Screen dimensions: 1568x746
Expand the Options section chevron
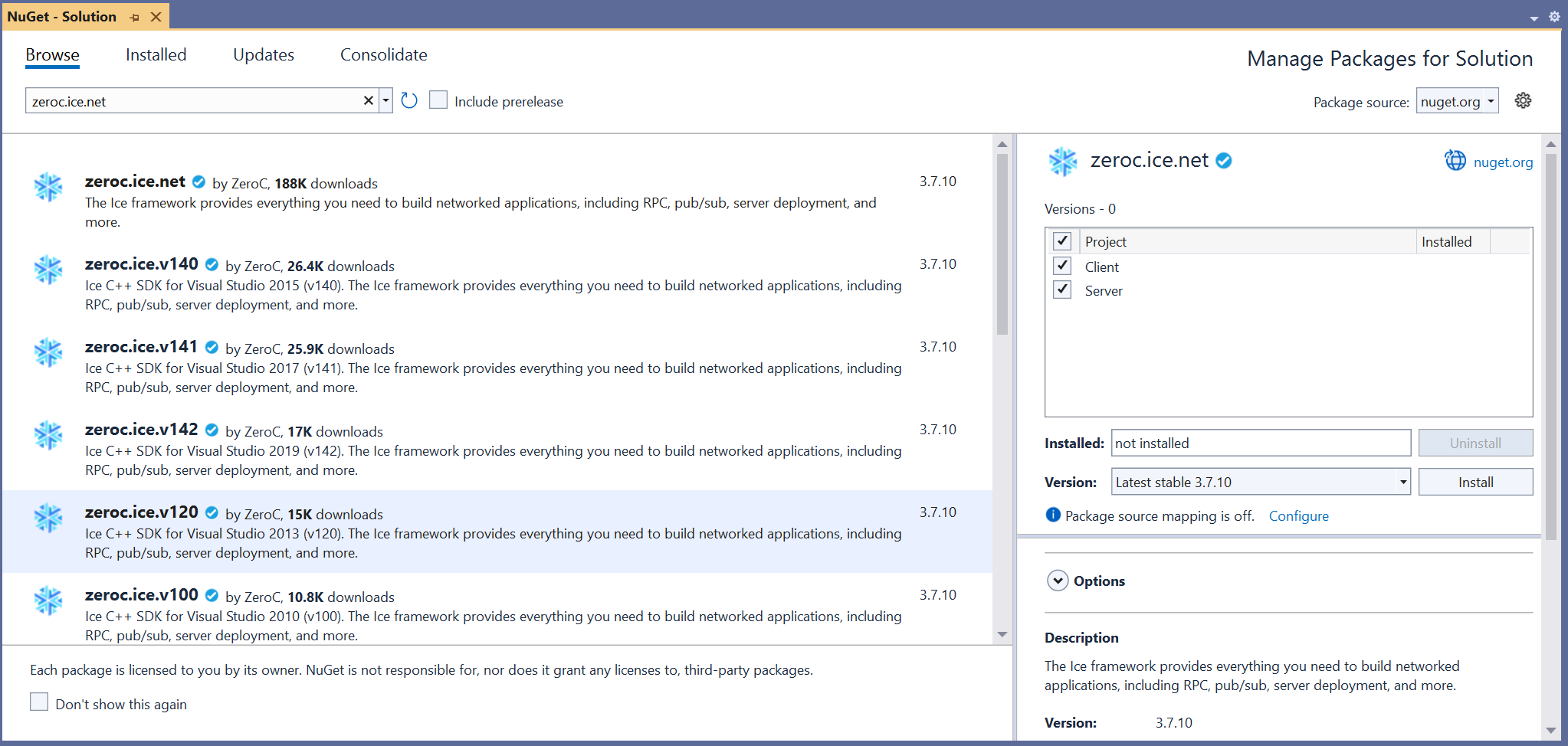[x=1058, y=581]
